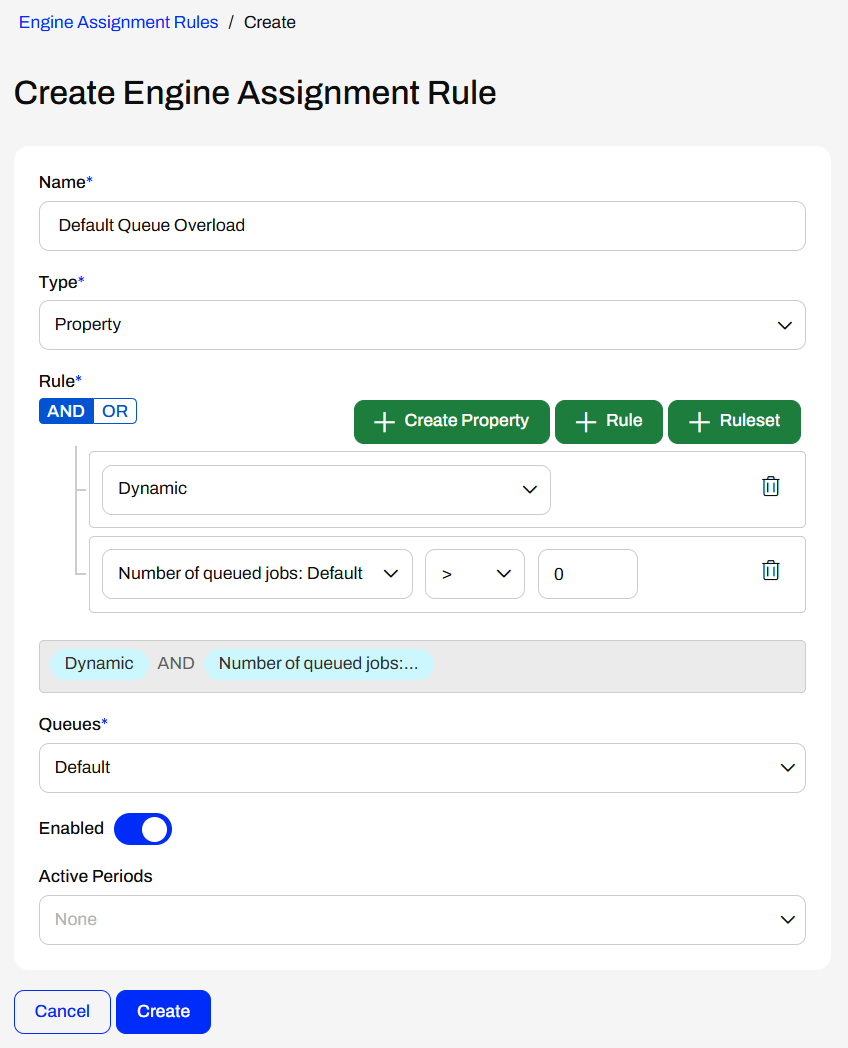848x1048 pixels.
Task: Switch rule condition to OR
Action: pos(115,411)
